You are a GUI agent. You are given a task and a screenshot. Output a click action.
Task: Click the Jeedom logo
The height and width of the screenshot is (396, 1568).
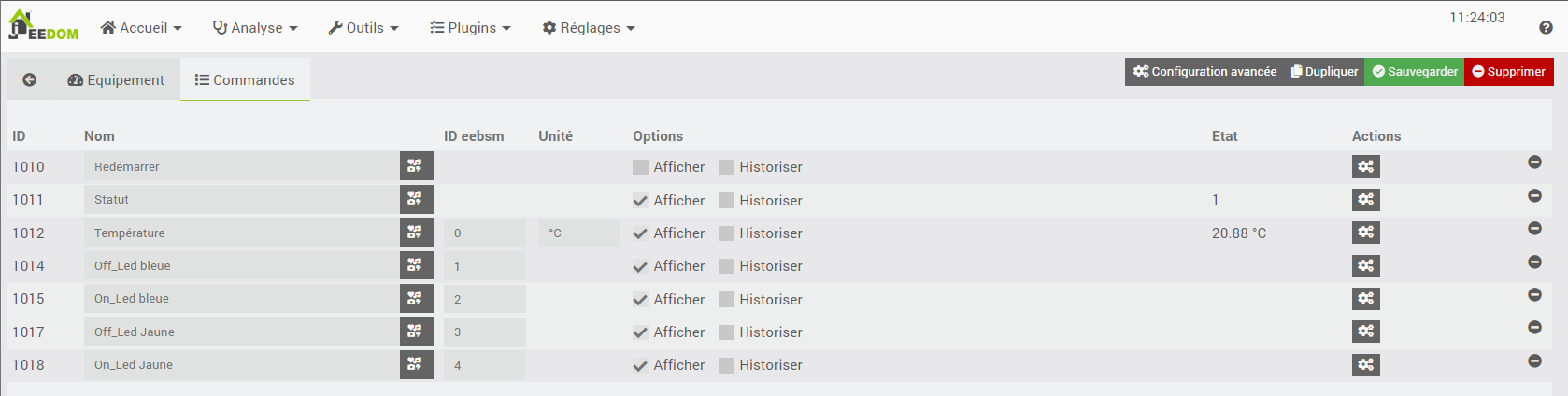coord(43,26)
